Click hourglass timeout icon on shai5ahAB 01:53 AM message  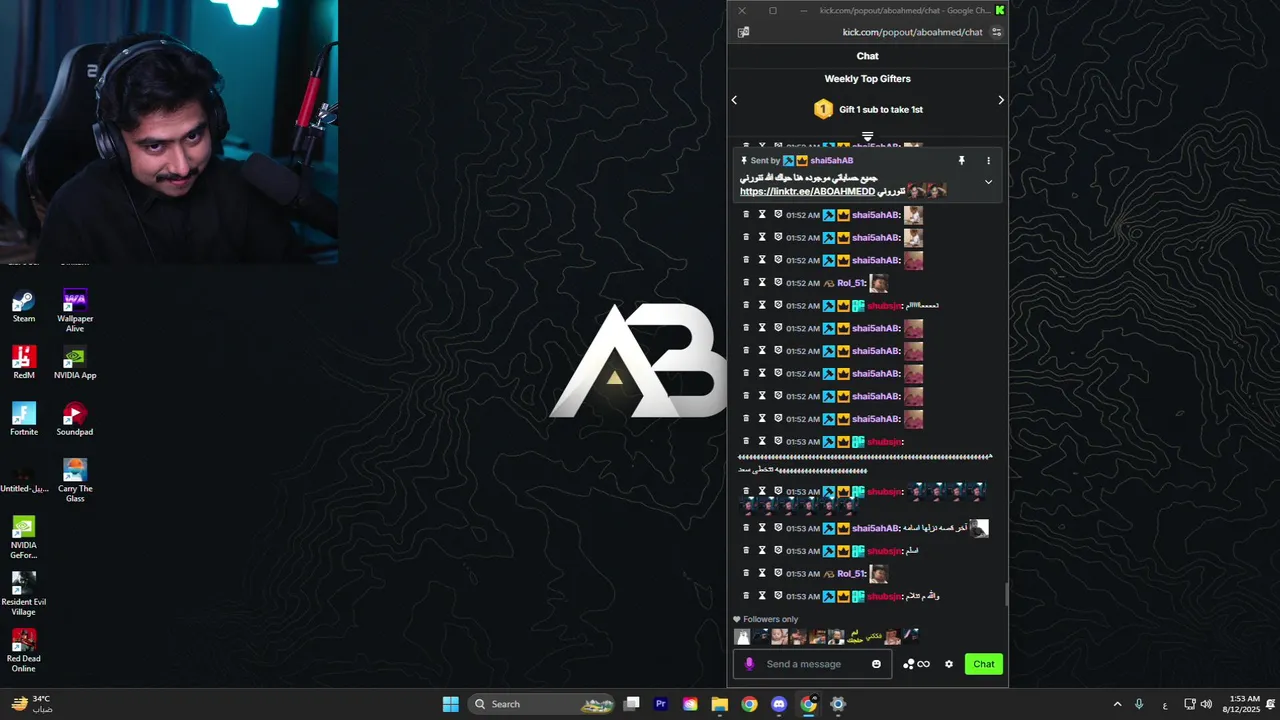tap(762, 528)
